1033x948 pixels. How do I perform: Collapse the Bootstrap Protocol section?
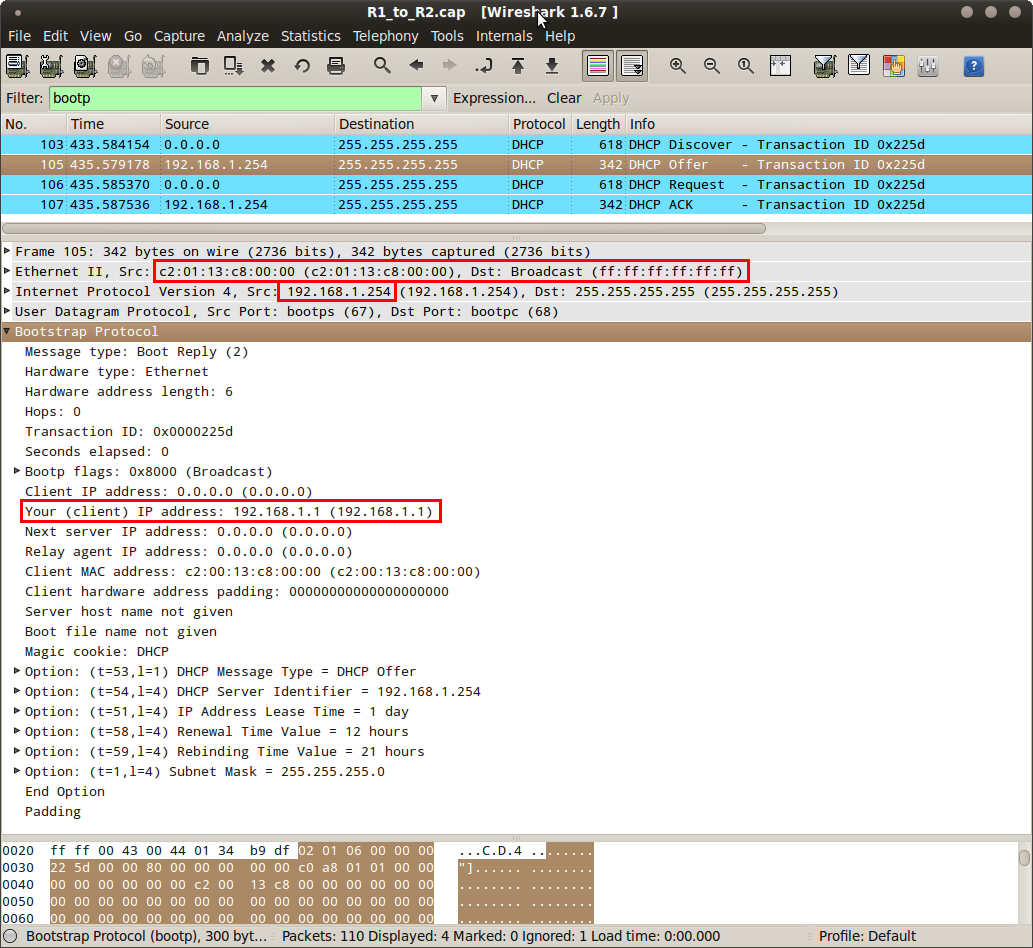click(x=7, y=331)
